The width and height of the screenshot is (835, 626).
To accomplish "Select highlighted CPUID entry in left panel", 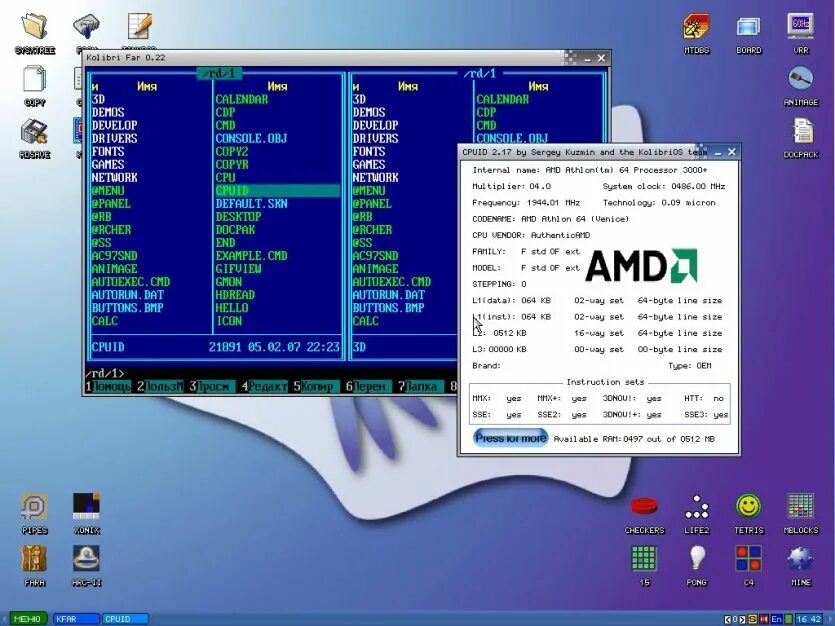I will (277, 191).
